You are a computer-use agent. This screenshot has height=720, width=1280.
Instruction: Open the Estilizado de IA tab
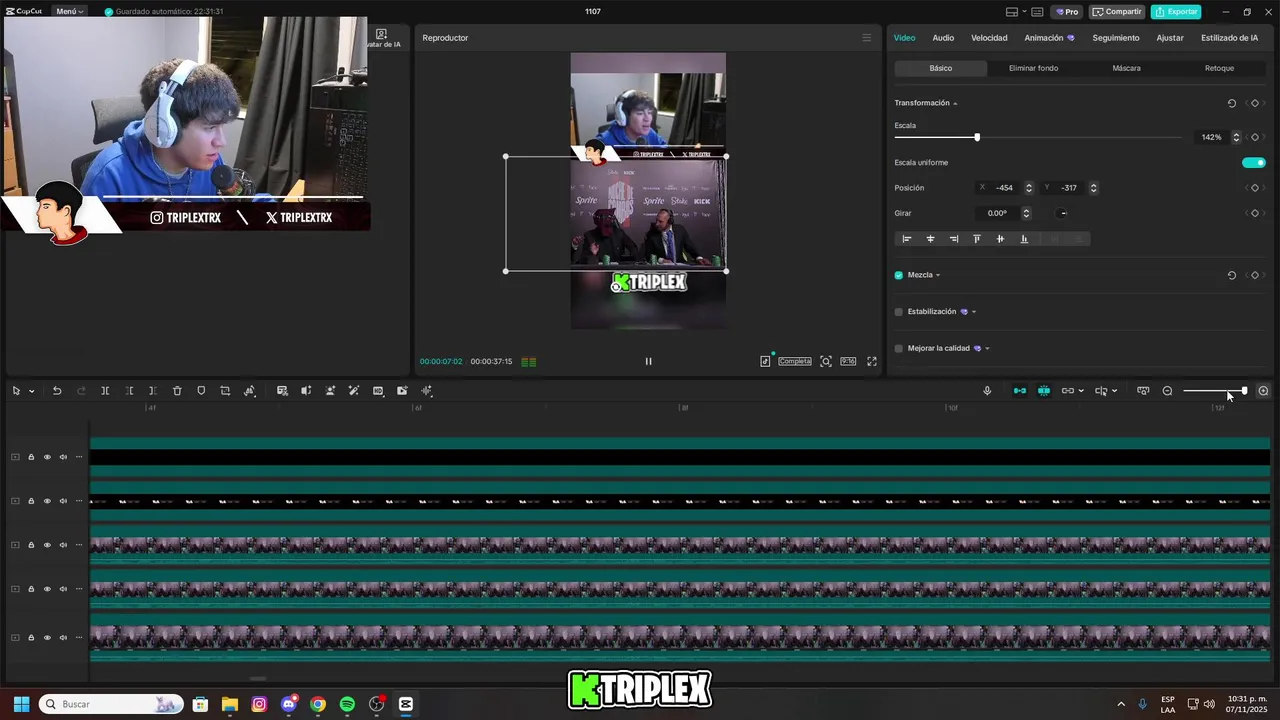[x=1229, y=38]
